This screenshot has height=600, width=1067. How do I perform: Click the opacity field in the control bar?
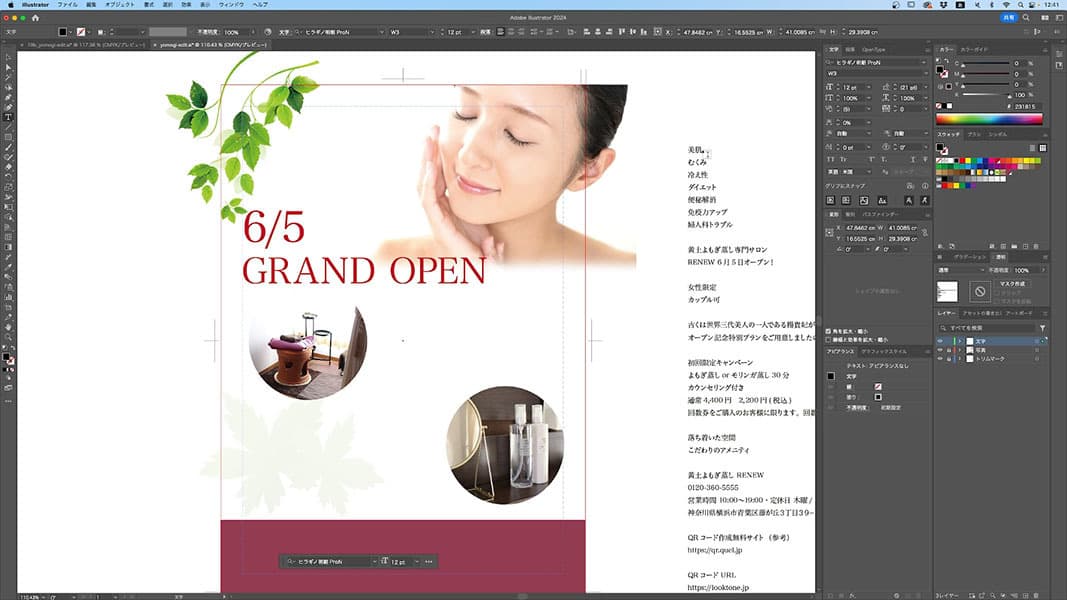[238, 32]
